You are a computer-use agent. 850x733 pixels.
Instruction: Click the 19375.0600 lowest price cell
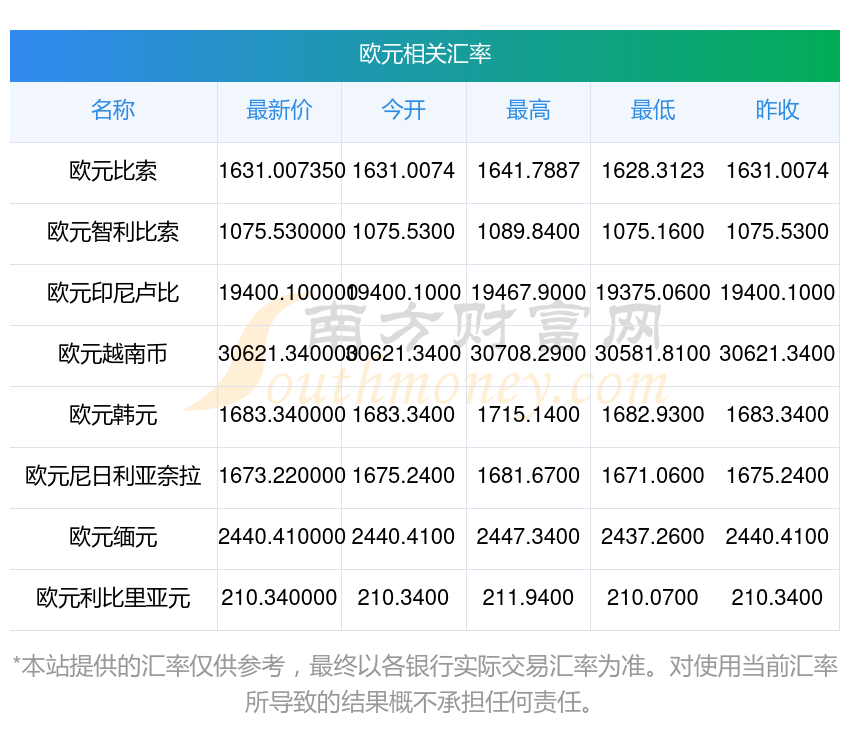point(653,293)
